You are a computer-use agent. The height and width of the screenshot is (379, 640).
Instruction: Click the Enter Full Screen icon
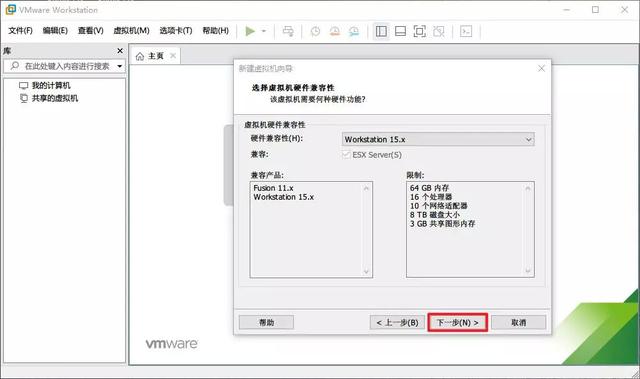point(420,31)
